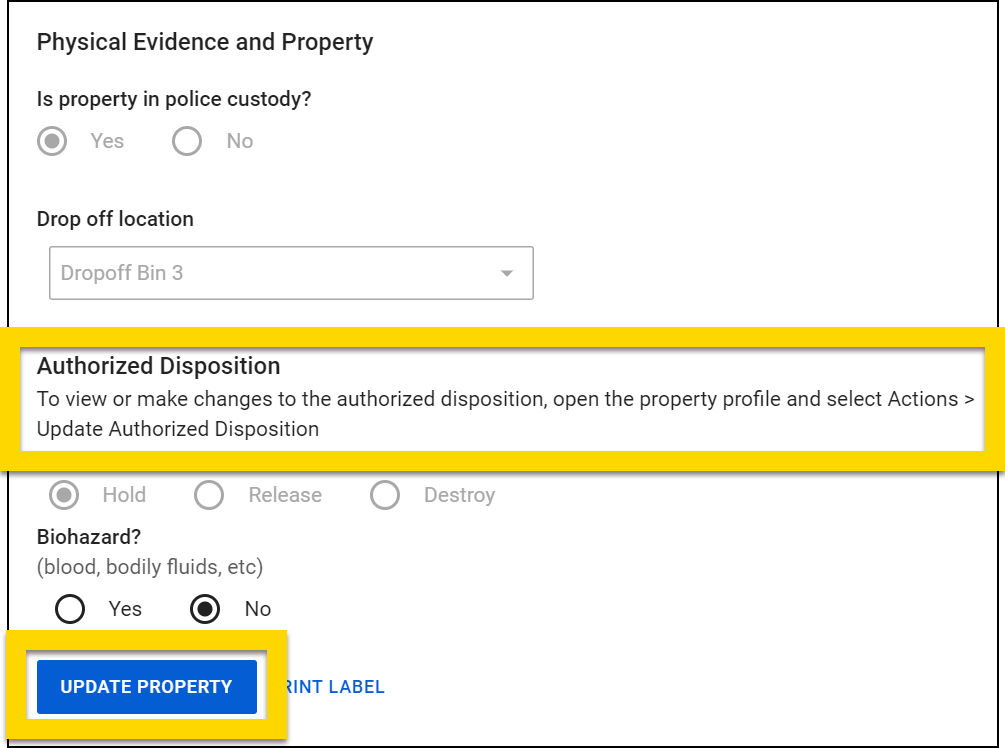Click the dropdown caret arrow icon

(505, 272)
